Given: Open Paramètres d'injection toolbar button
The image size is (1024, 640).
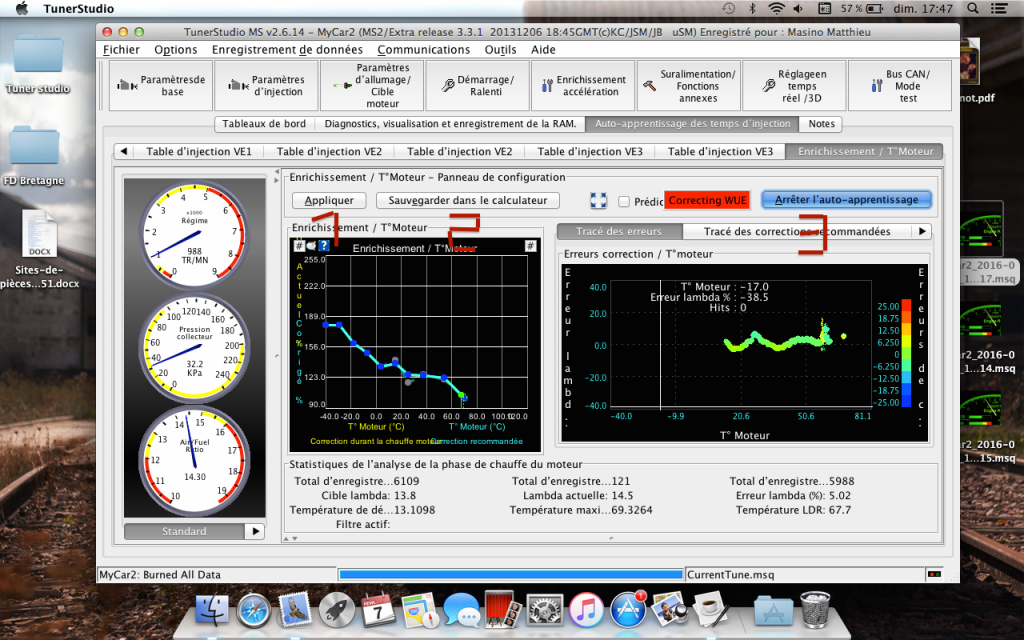Looking at the screenshot, I should coord(266,86).
